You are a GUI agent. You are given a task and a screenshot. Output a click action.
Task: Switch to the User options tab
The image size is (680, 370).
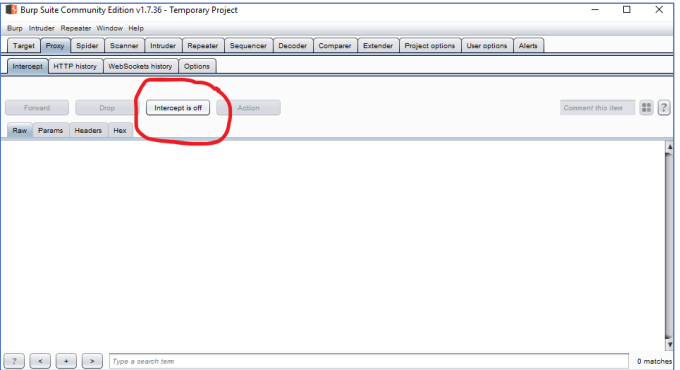(x=487, y=46)
